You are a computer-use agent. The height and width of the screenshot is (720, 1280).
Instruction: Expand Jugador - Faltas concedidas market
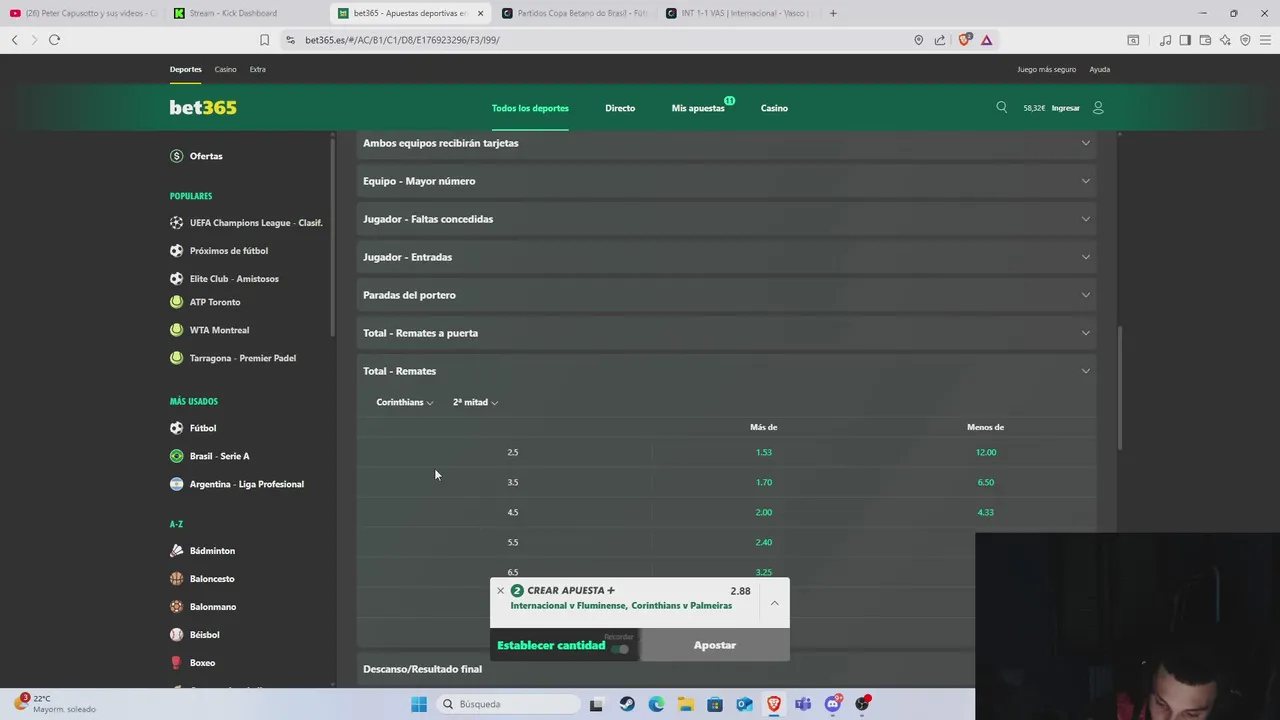(726, 219)
